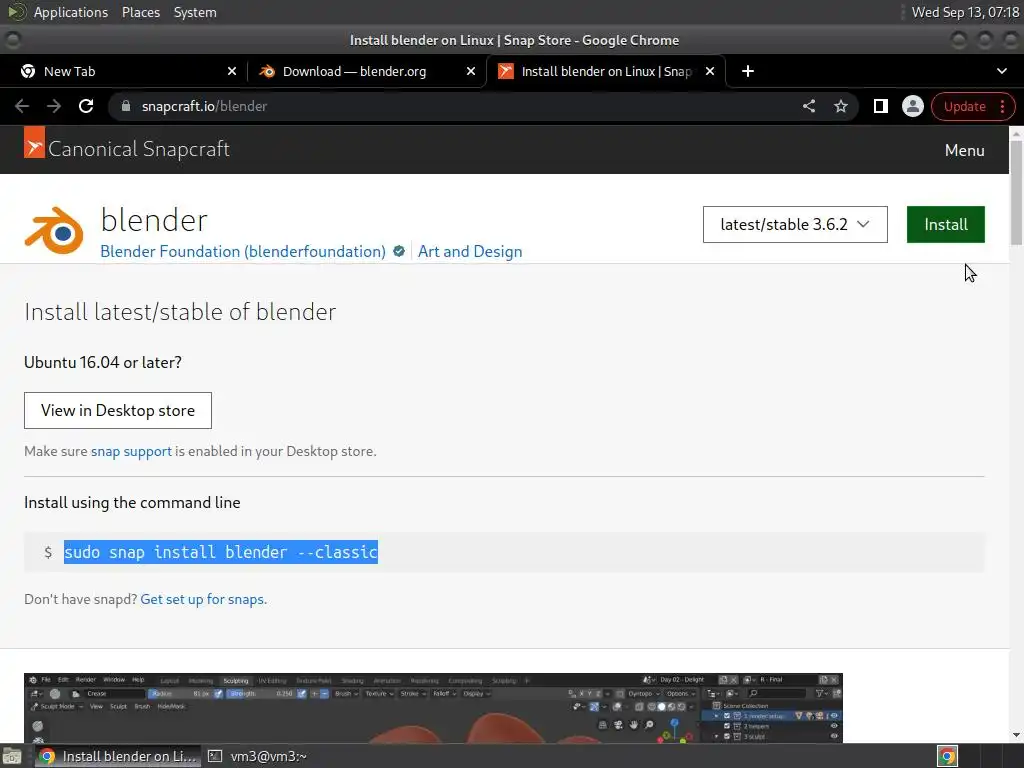Open the Applications menu
Image resolution: width=1024 pixels, height=768 pixels.
pyautogui.click(x=71, y=12)
